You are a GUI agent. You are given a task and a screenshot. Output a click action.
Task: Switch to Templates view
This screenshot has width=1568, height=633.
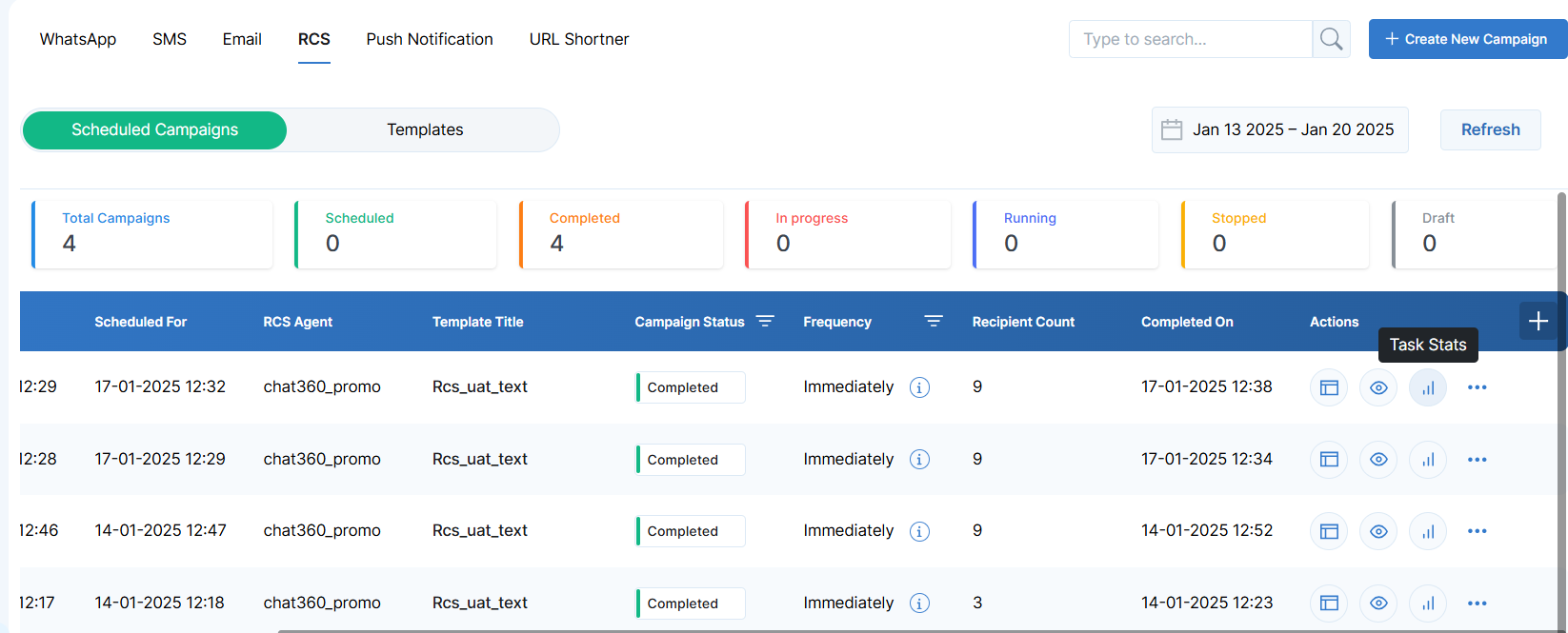[x=425, y=130]
